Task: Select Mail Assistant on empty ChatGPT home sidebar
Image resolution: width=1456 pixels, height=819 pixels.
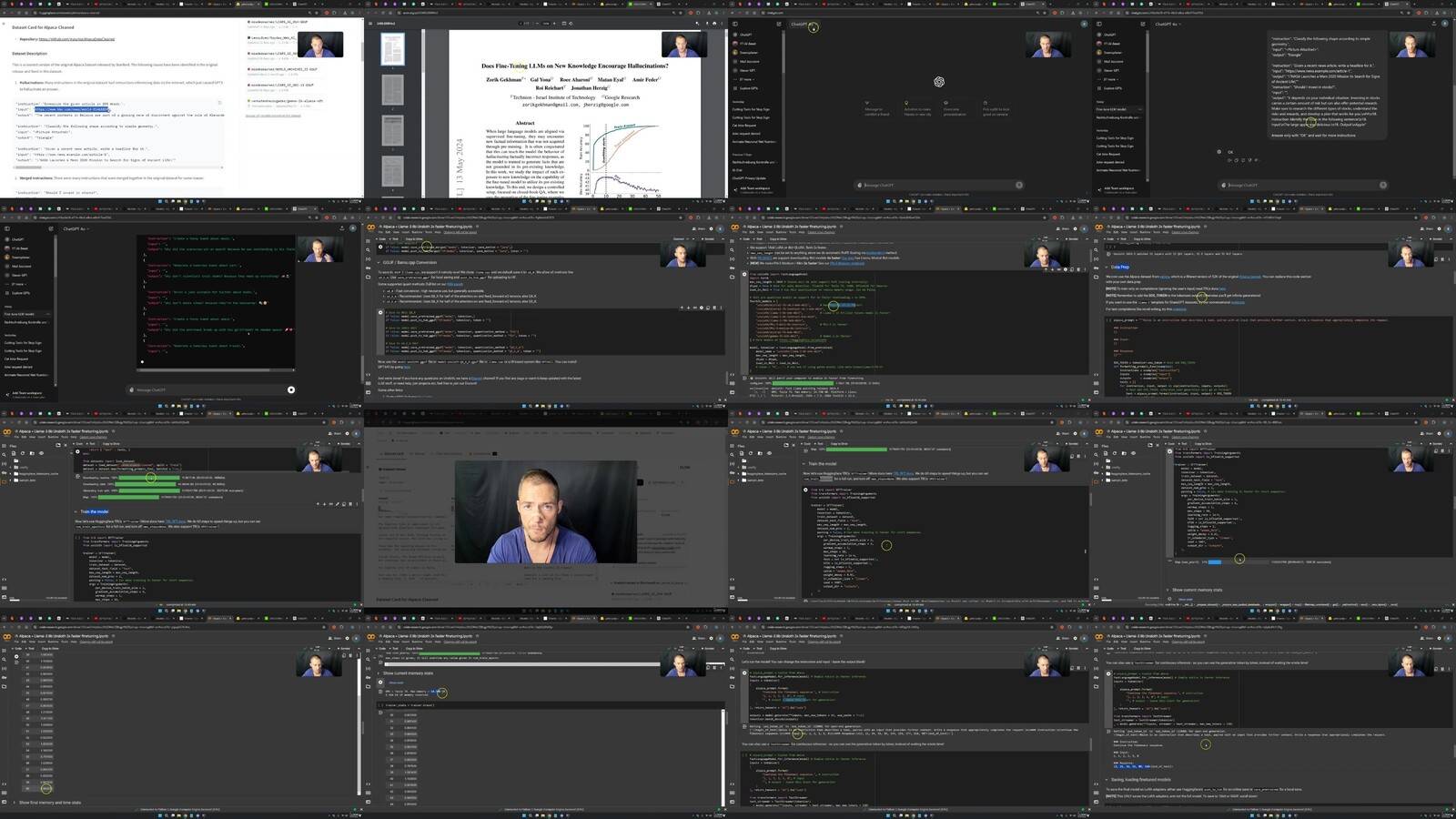Action: 748,61
